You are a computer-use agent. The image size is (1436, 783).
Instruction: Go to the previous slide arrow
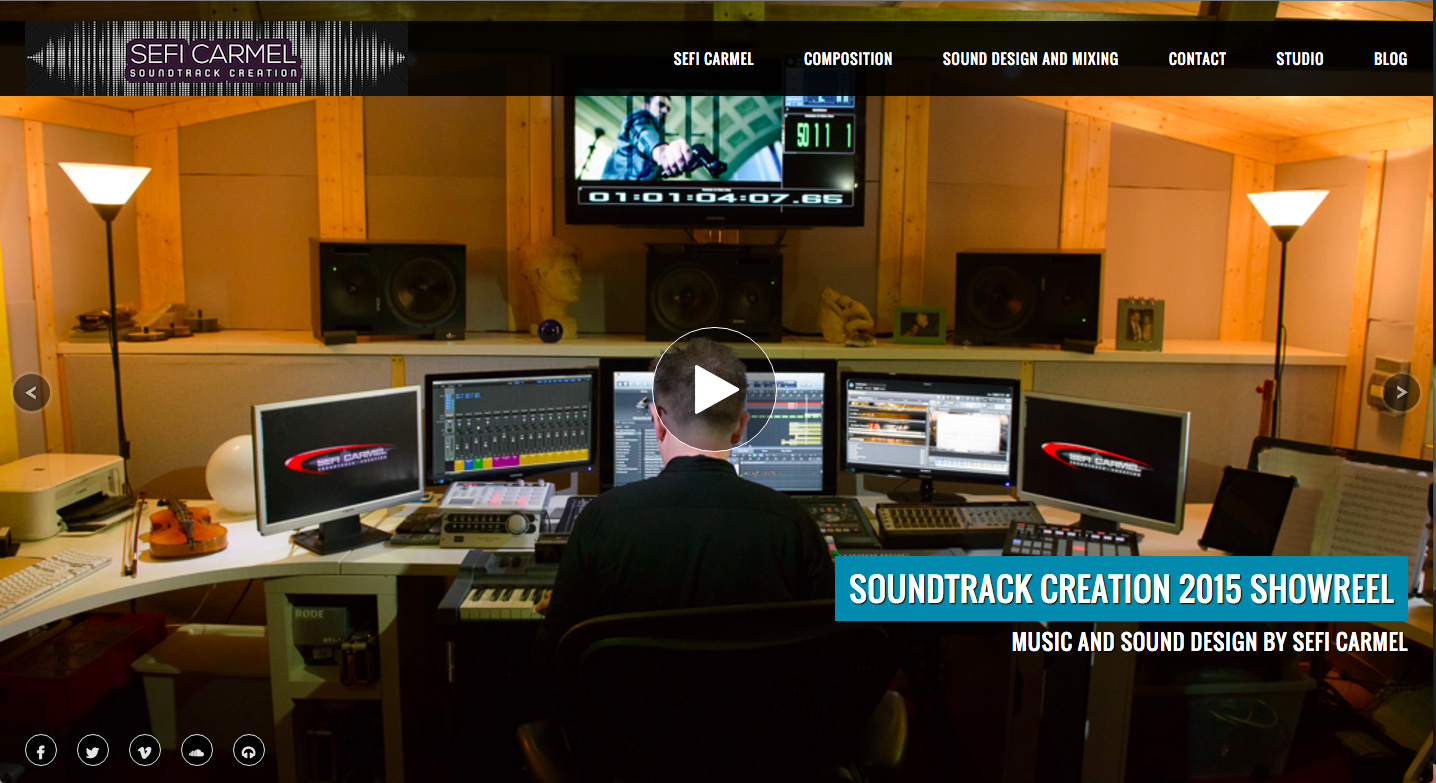31,392
